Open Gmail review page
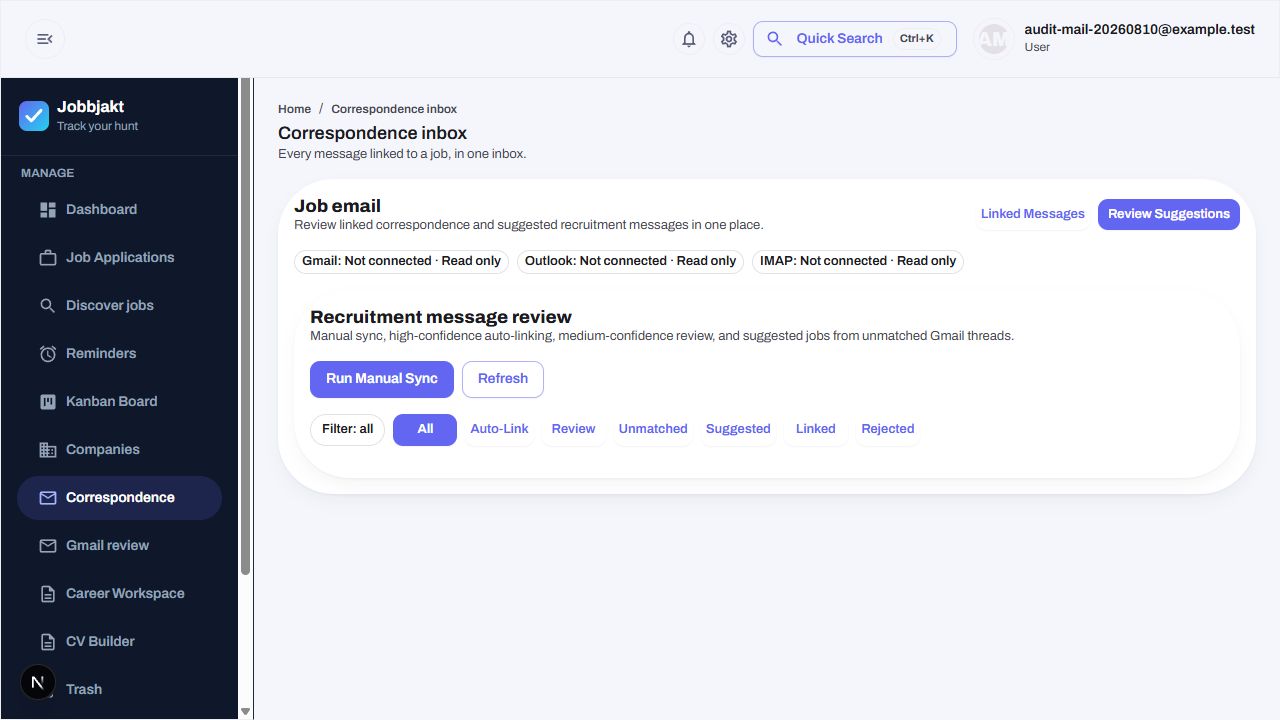 (119, 546)
